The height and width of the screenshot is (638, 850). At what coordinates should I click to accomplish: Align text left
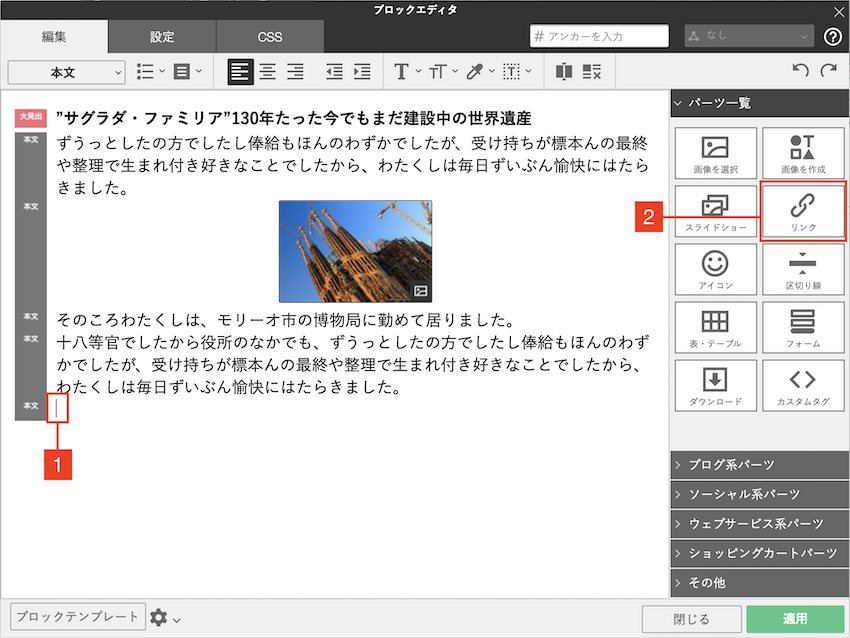240,72
